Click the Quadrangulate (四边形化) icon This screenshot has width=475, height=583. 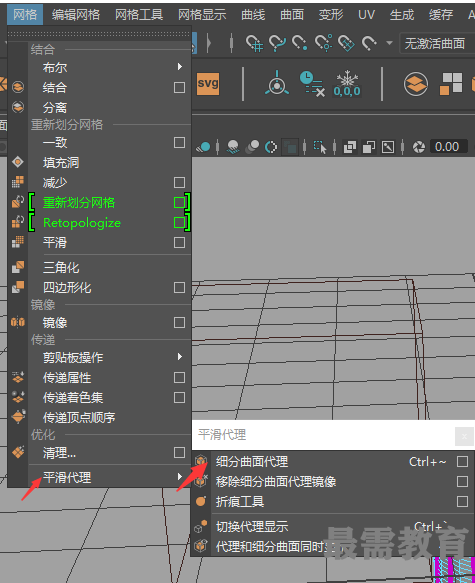coord(18,287)
